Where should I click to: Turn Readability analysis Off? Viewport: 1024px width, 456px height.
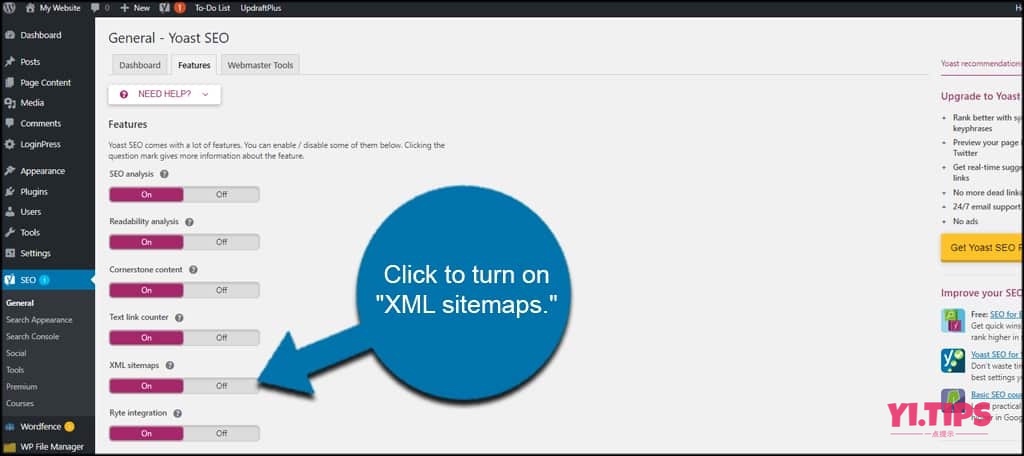click(x=221, y=242)
